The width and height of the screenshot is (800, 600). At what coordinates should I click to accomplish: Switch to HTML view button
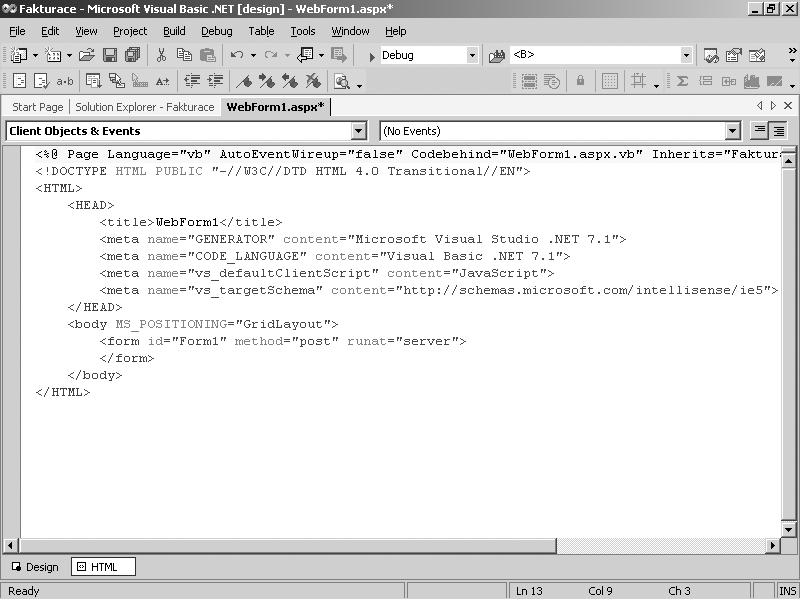pos(104,567)
